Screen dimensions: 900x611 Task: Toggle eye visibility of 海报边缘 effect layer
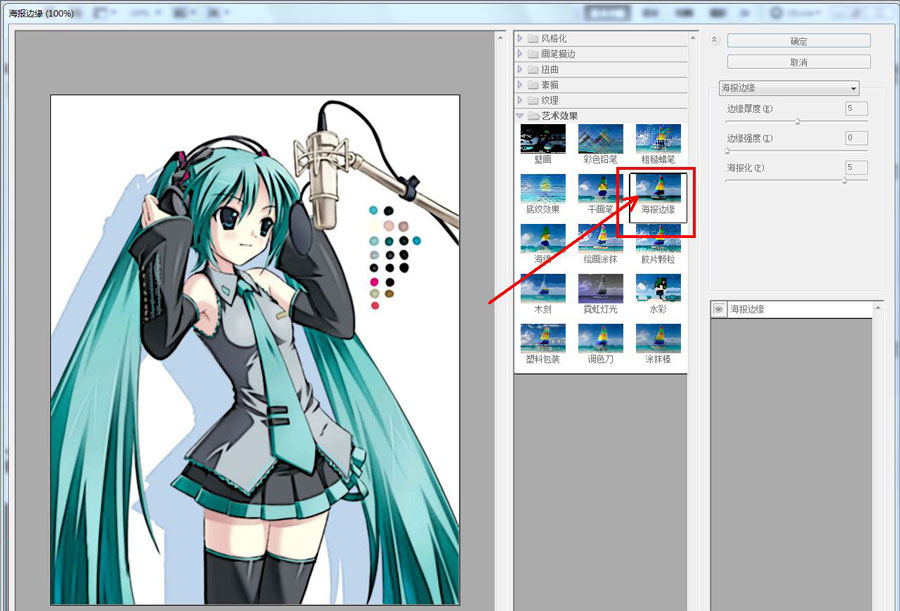coord(719,309)
